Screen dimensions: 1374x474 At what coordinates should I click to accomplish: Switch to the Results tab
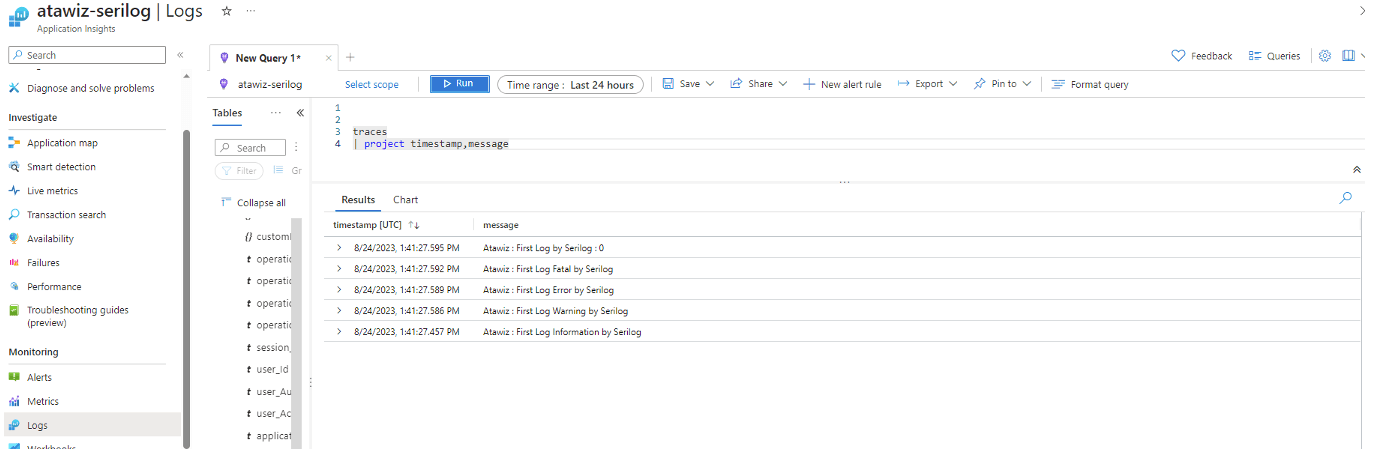pyautogui.click(x=358, y=200)
